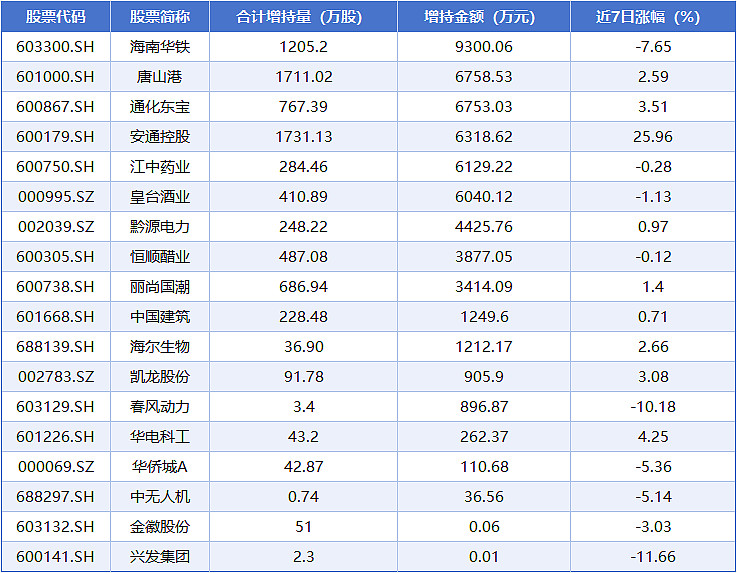Click the 股票代码 column header
The height and width of the screenshot is (573, 737).
pyautogui.click(x=55, y=17)
